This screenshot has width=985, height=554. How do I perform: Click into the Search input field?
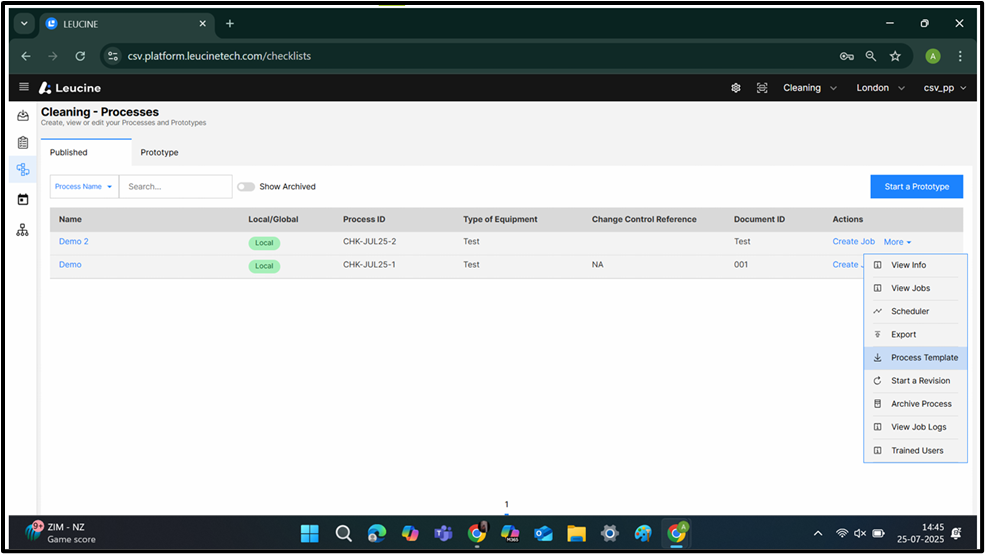tap(175, 187)
